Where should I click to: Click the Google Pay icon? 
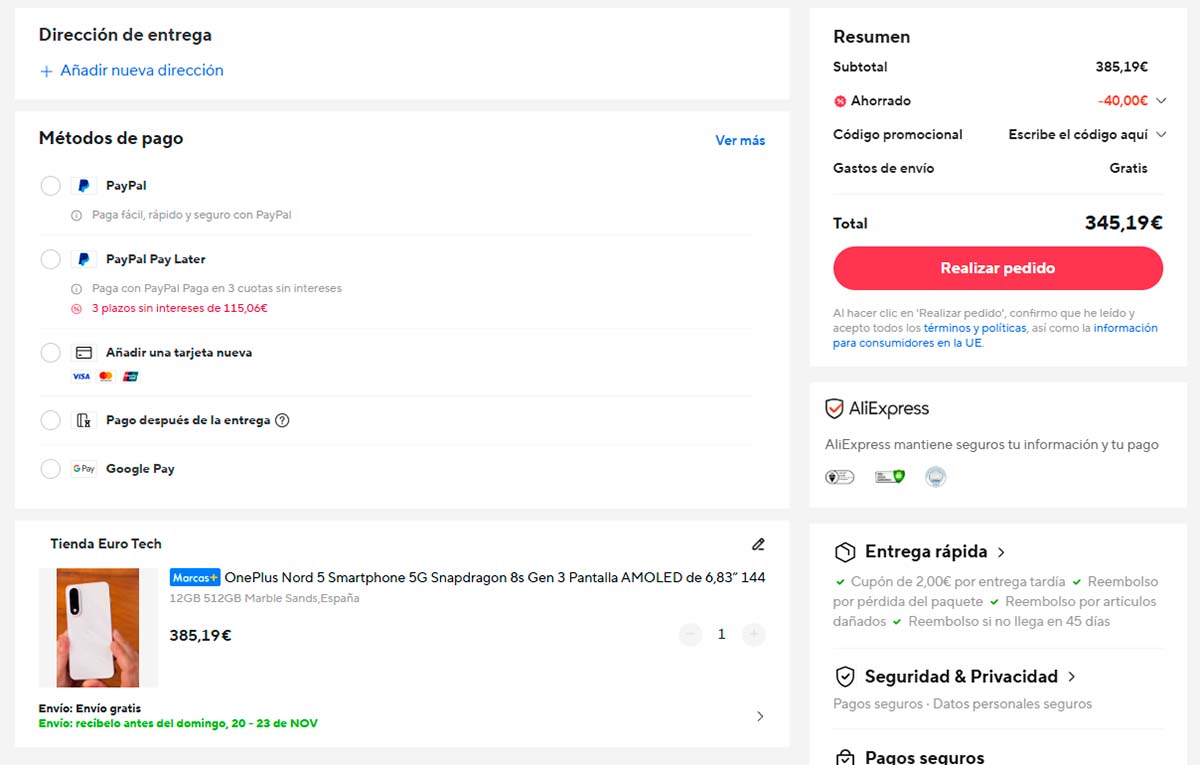tap(83, 468)
